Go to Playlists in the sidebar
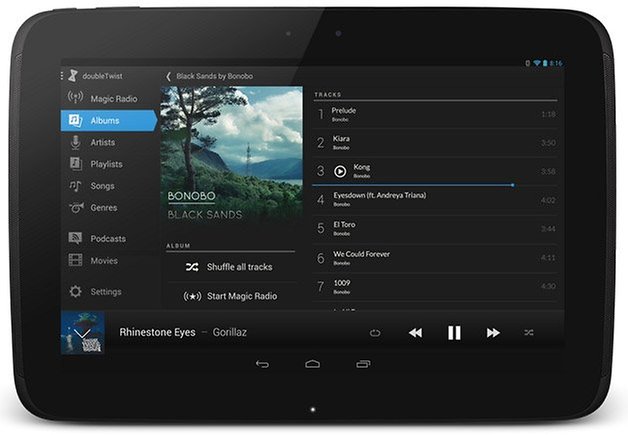 pos(109,164)
